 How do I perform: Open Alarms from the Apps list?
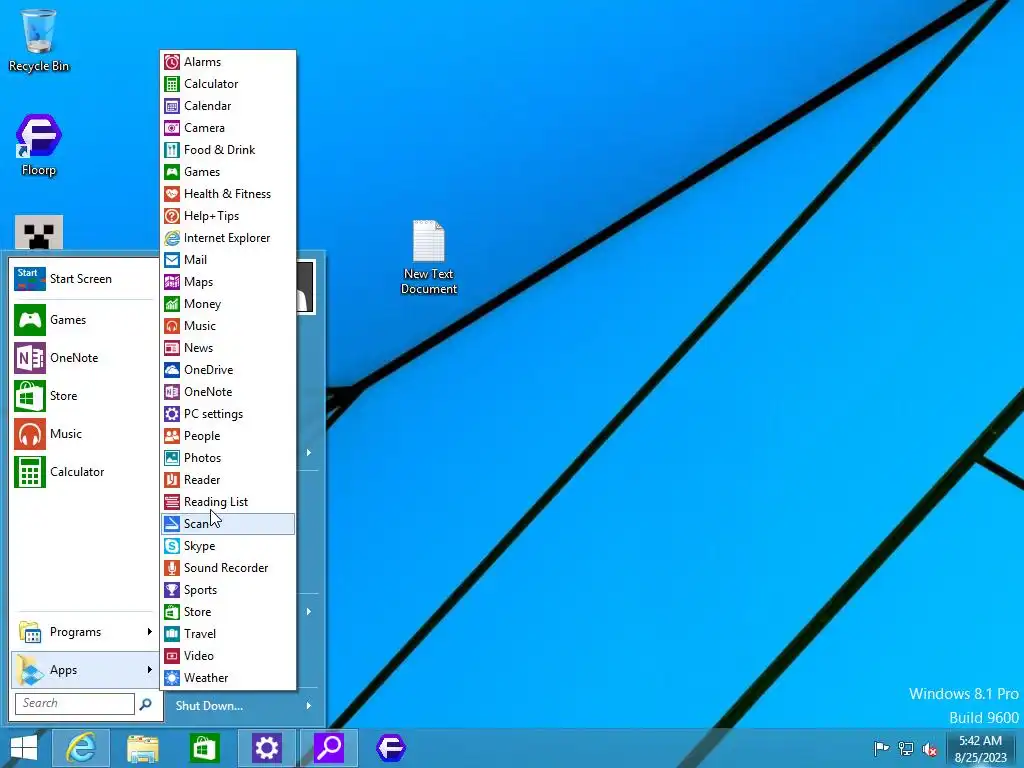tap(228, 62)
